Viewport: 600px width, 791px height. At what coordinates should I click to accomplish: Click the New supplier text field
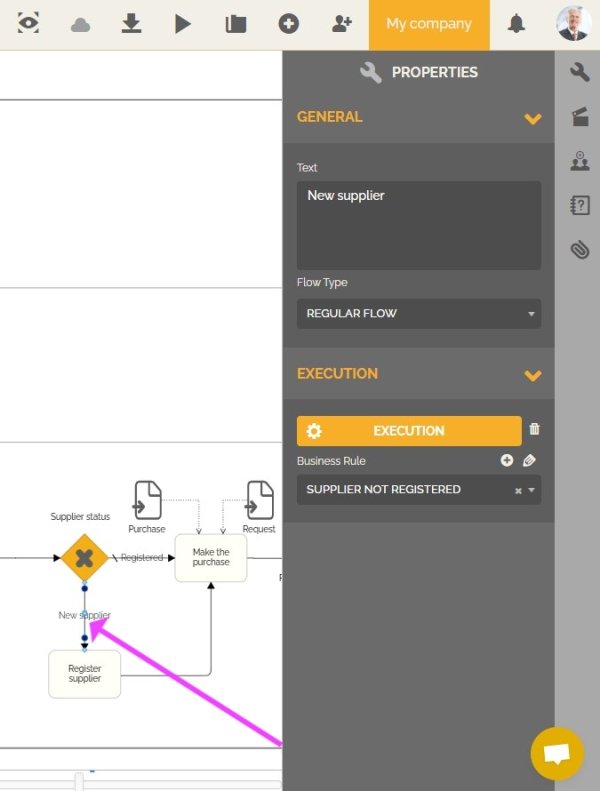418,225
